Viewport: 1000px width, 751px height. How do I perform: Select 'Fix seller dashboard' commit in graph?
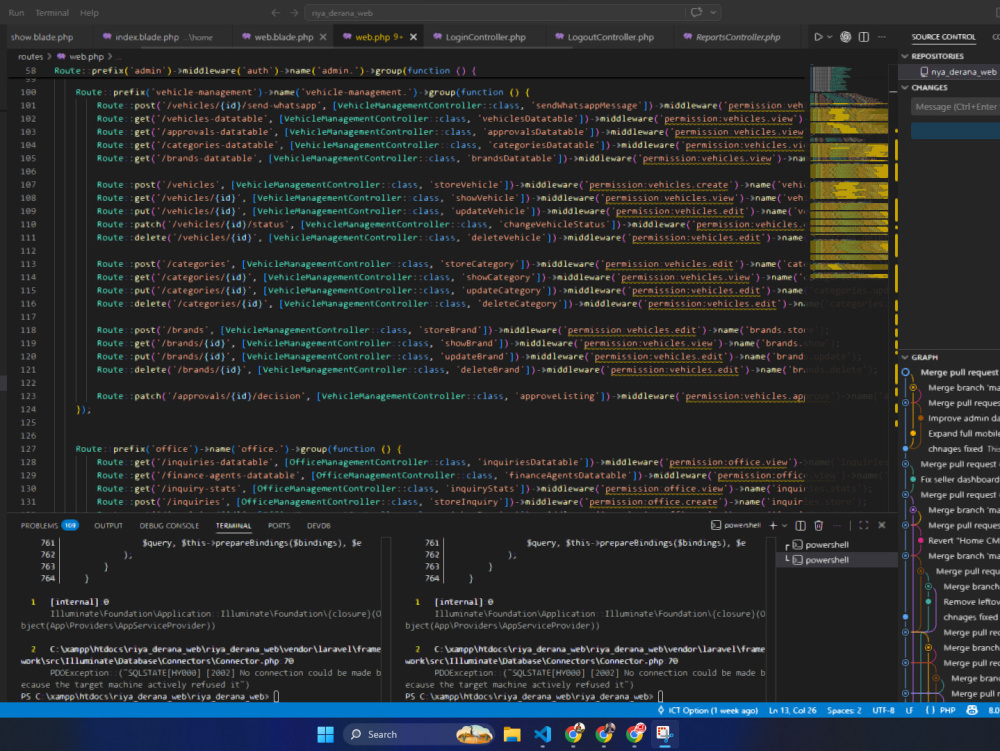[x=959, y=479]
